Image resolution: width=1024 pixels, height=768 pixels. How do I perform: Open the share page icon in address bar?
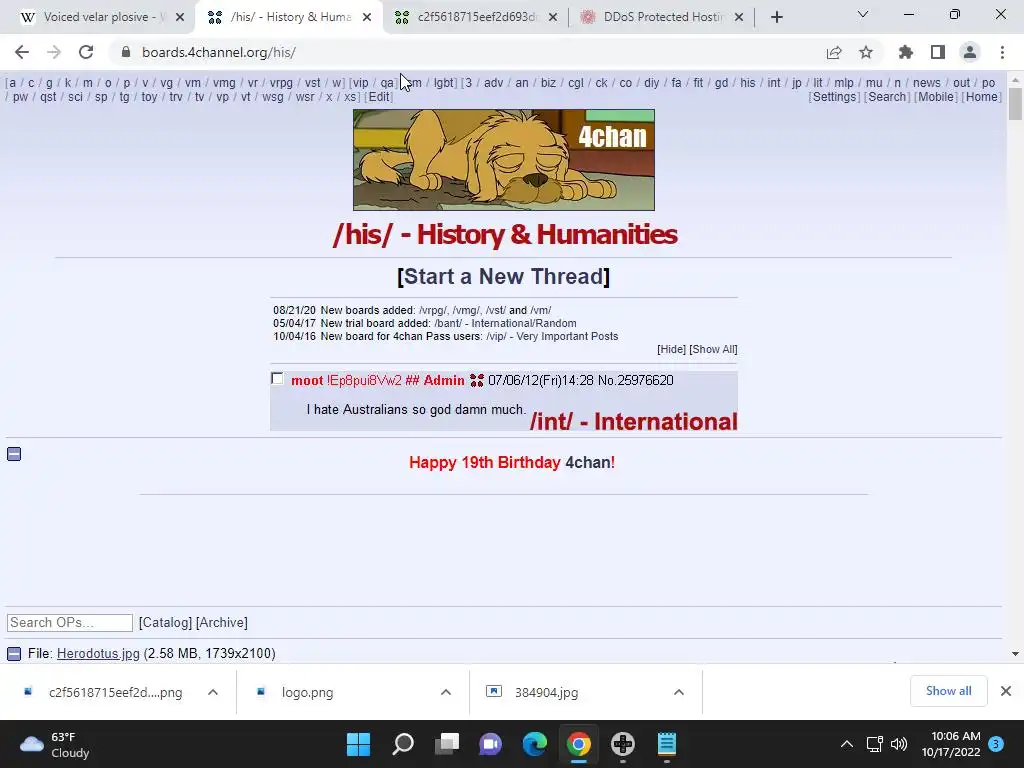pos(834,52)
